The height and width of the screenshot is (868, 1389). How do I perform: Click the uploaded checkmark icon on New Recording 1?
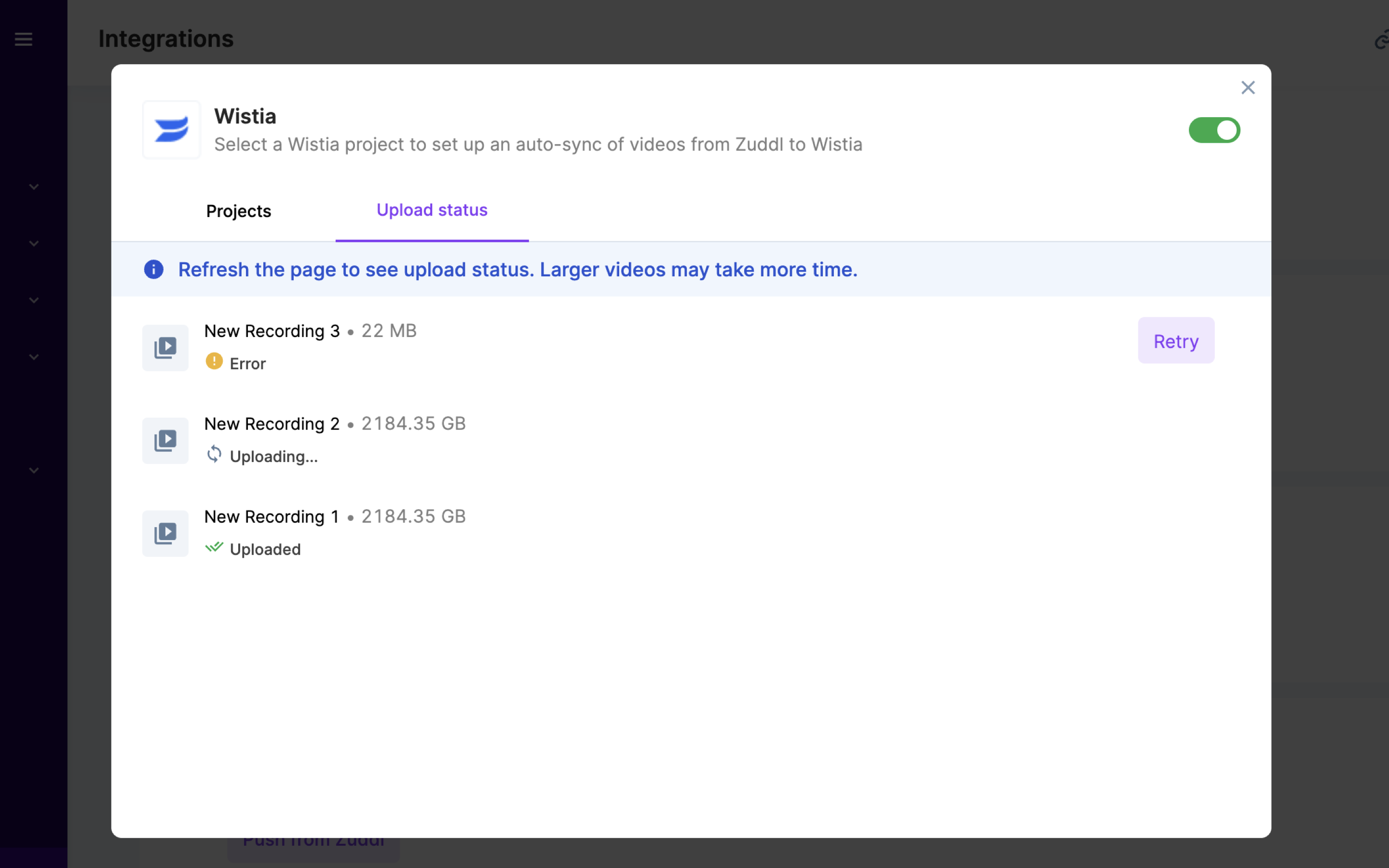pos(215,547)
